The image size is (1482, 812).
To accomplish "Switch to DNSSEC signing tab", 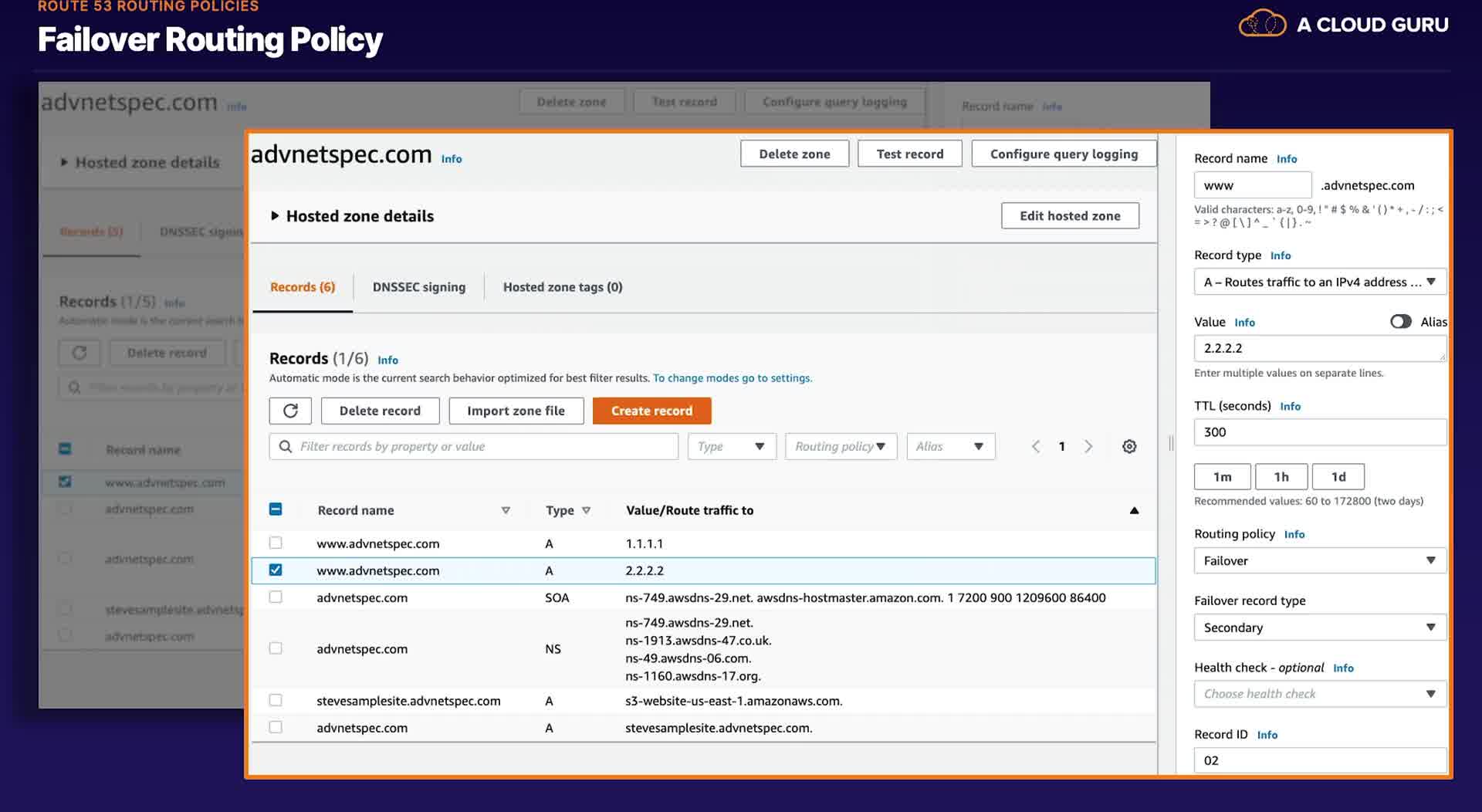I will pos(419,287).
